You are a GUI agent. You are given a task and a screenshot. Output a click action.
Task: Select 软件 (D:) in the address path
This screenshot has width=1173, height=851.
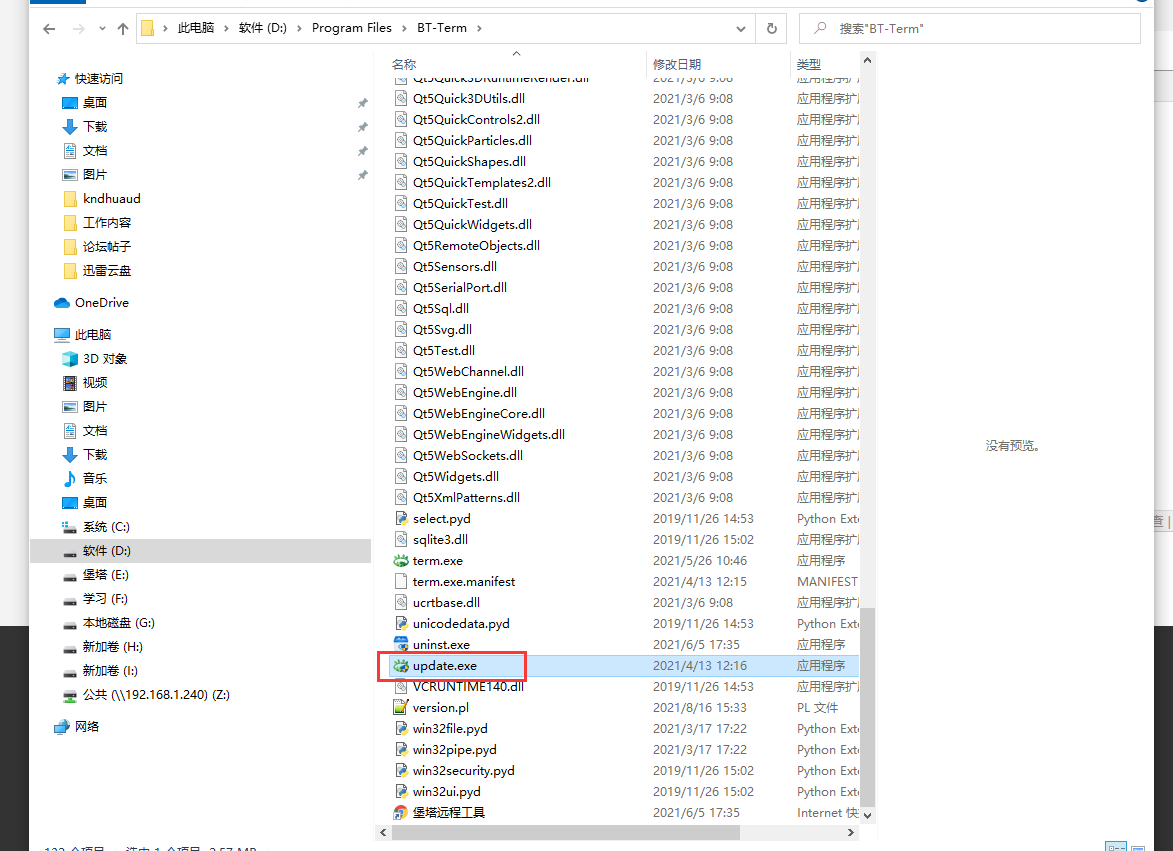[263, 28]
